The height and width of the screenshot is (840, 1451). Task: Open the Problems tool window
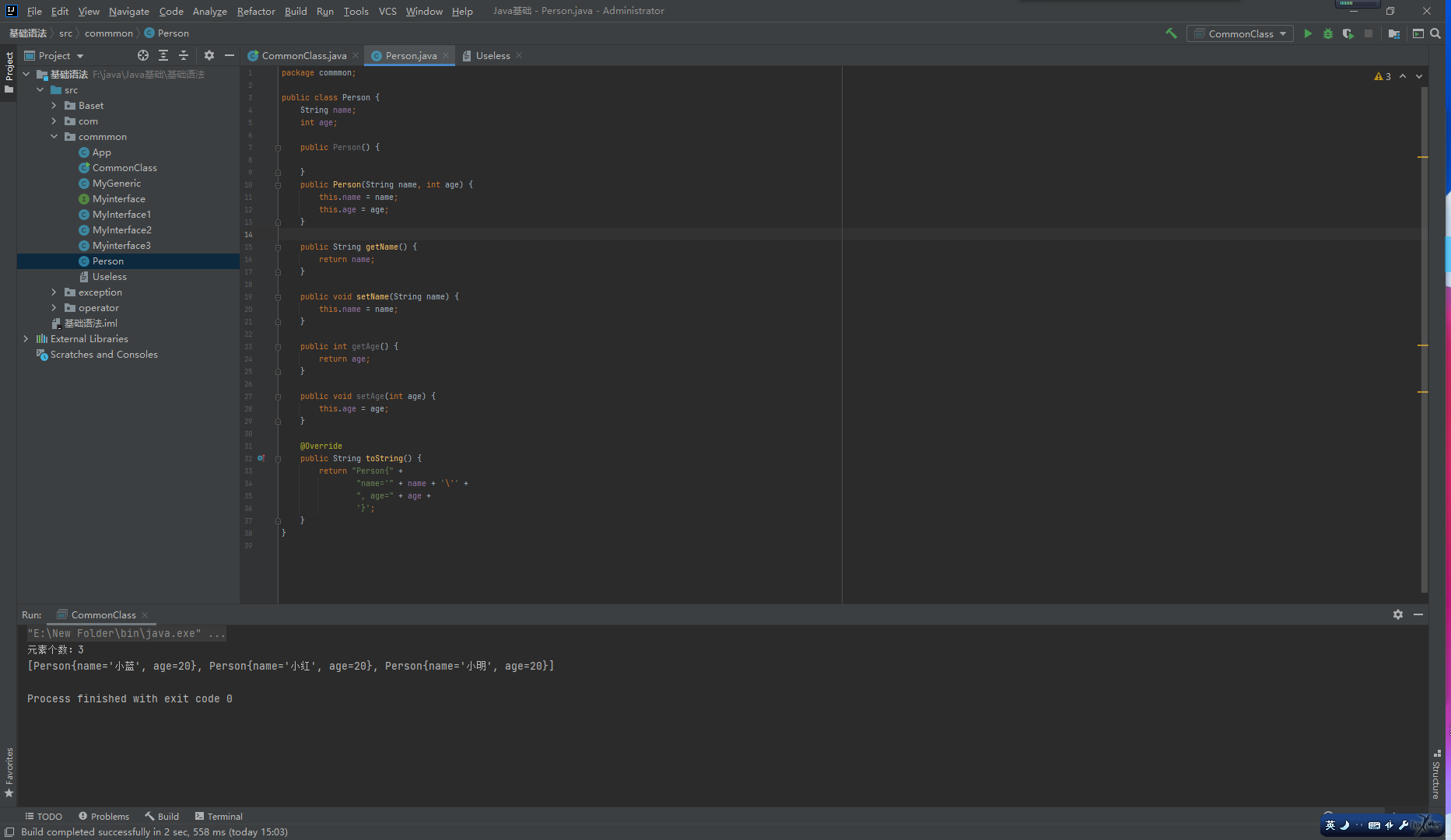103,816
